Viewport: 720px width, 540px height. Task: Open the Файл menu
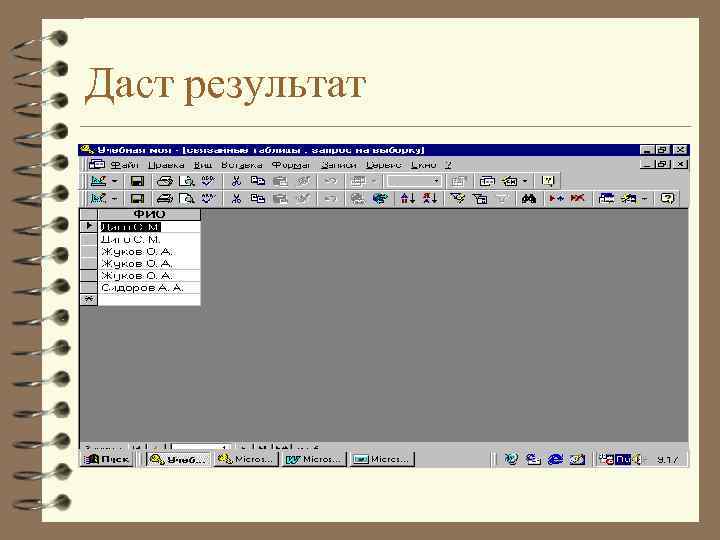tap(124, 164)
